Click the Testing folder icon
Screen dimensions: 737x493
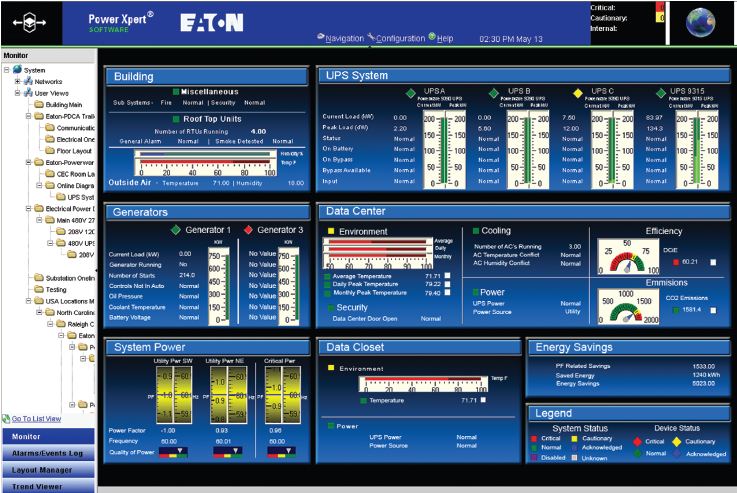[39, 290]
